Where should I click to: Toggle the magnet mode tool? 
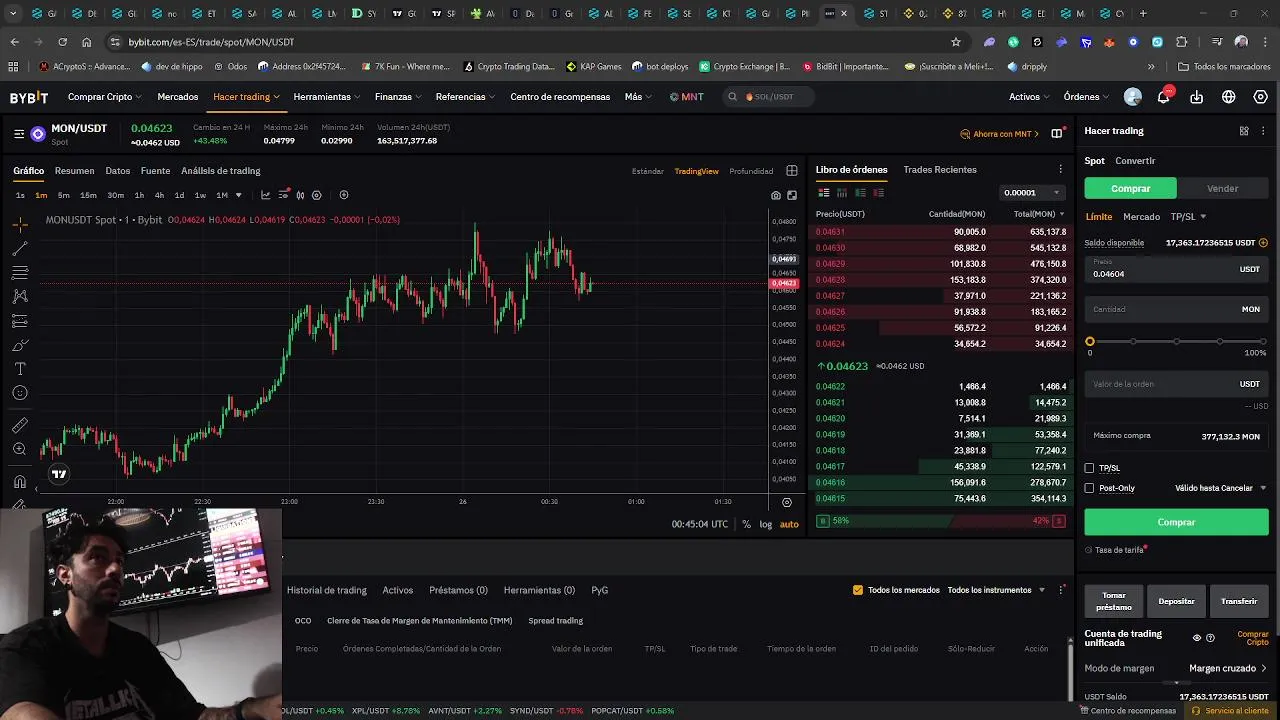[20, 481]
